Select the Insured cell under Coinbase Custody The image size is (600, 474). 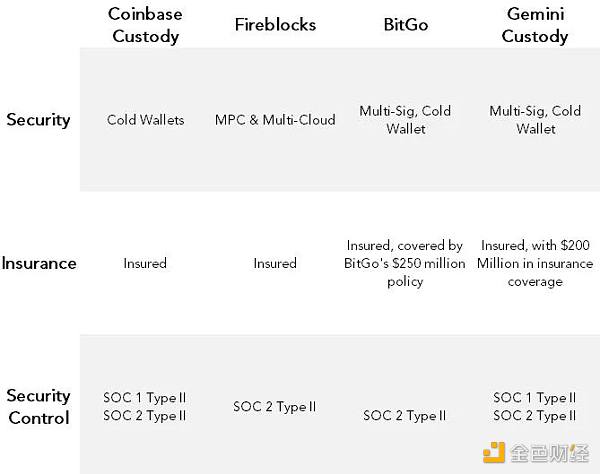click(145, 264)
